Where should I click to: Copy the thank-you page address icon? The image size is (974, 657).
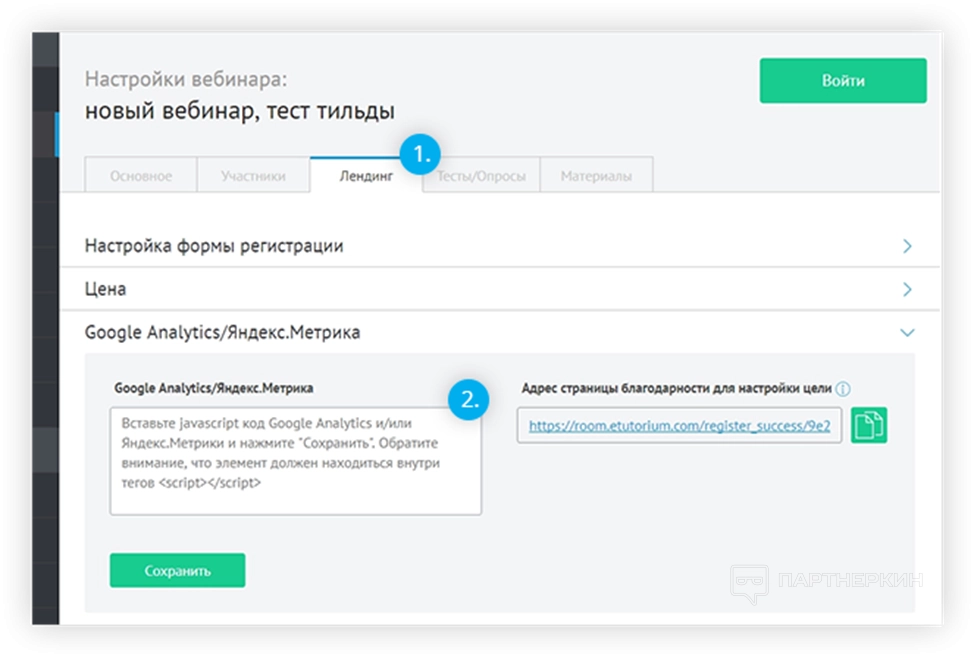pyautogui.click(x=868, y=425)
